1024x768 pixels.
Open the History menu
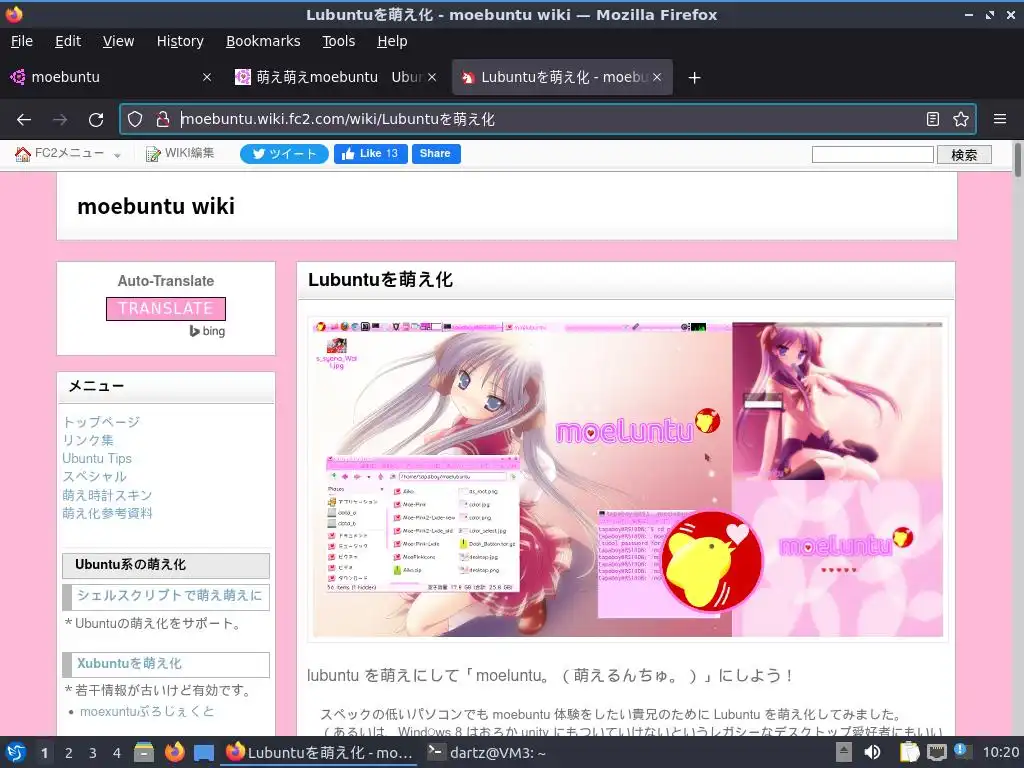180,41
